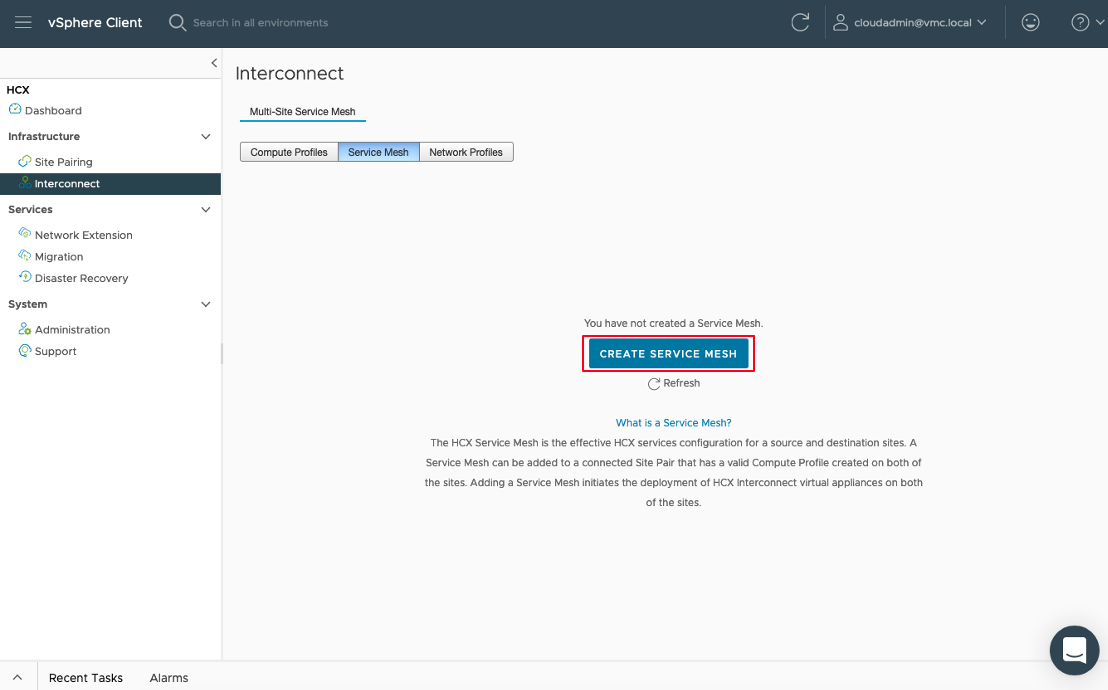Collapse the System section

pyautogui.click(x=206, y=304)
